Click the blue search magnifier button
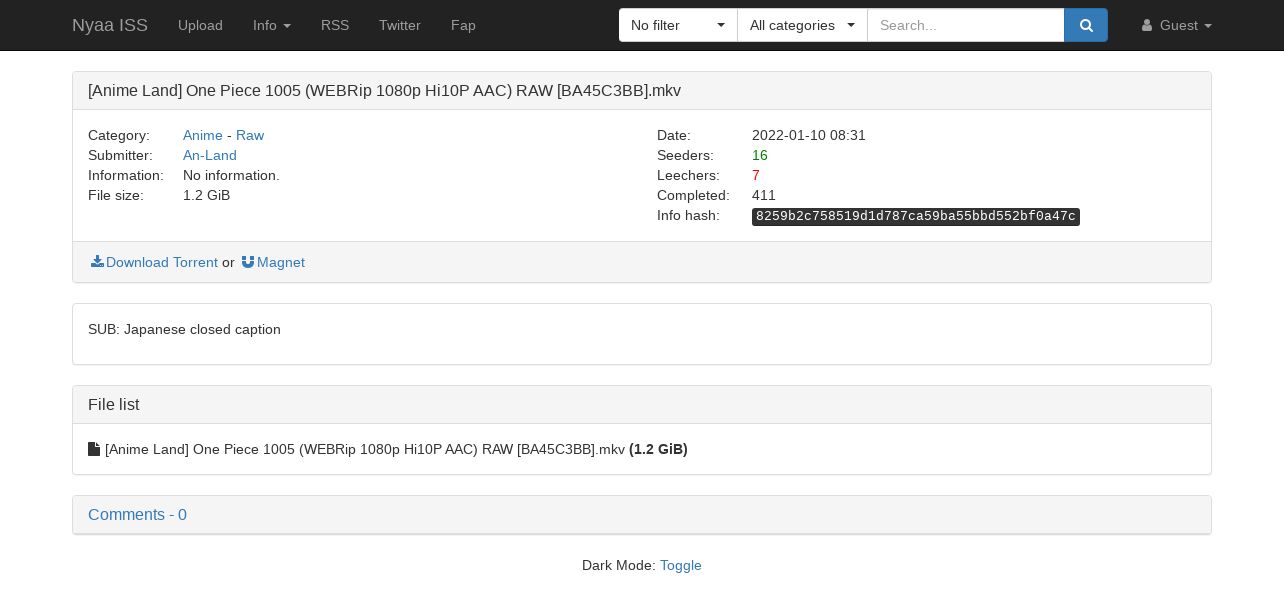Image resolution: width=1284 pixels, height=605 pixels. click(x=1086, y=25)
